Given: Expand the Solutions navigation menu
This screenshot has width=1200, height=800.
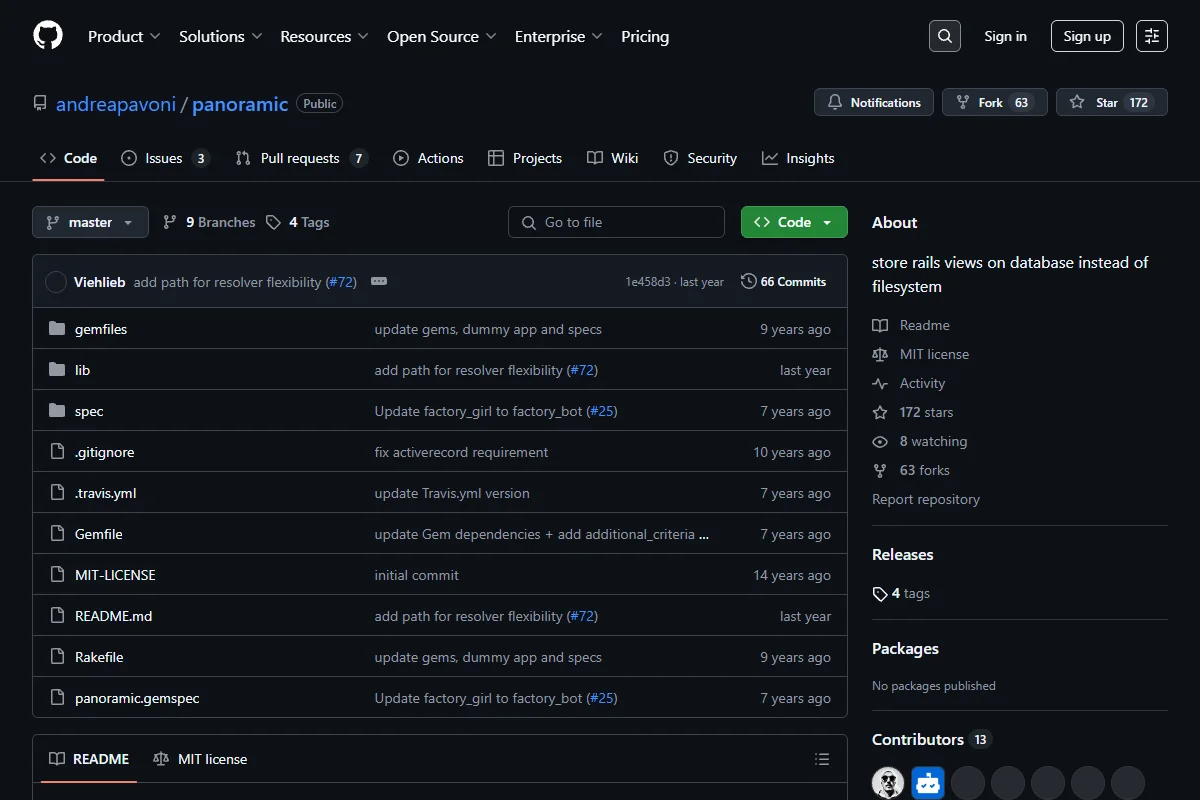Looking at the screenshot, I should coord(221,36).
